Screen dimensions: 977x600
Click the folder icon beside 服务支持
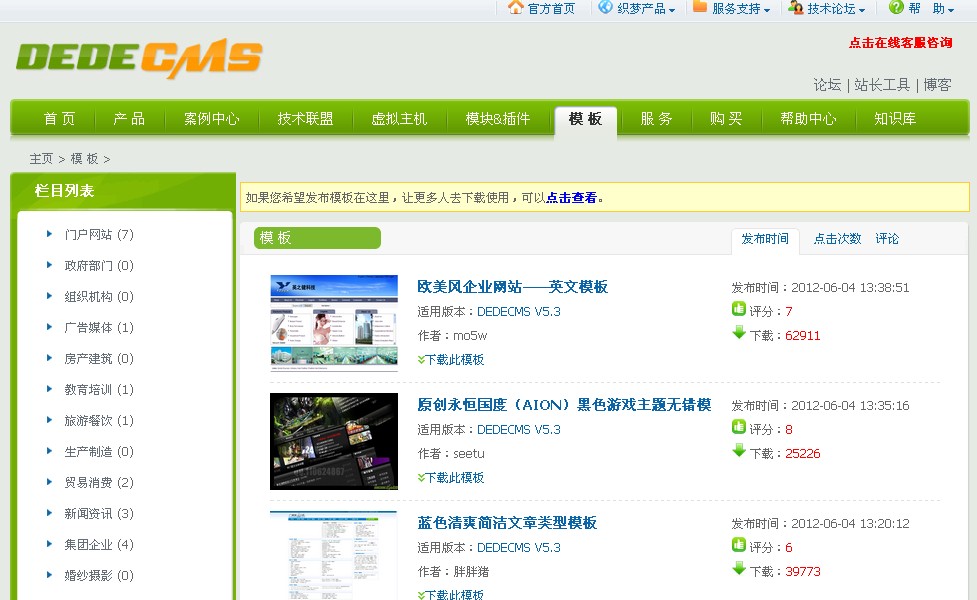(x=700, y=7)
